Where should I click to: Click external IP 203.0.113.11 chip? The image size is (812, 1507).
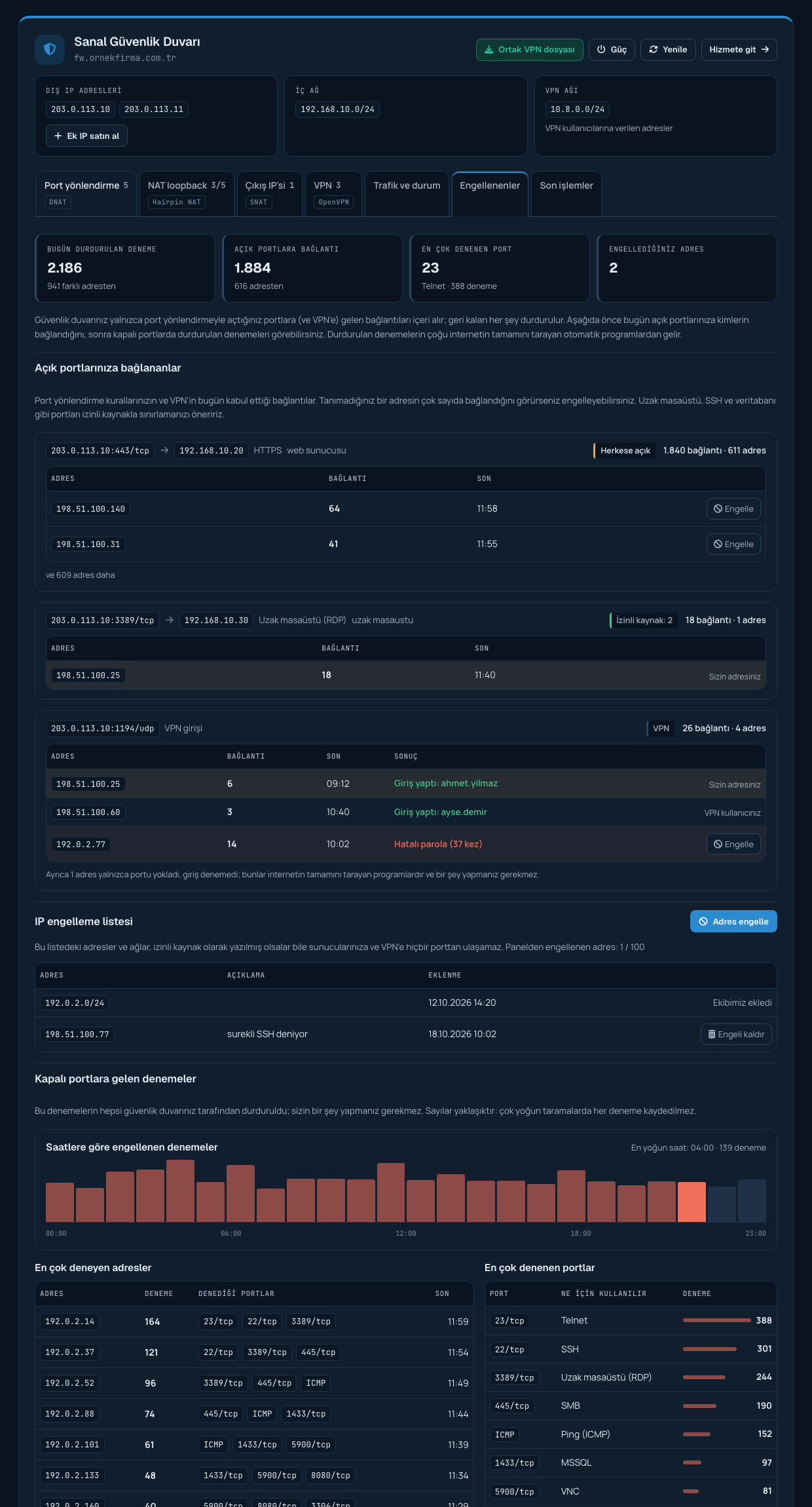click(154, 109)
